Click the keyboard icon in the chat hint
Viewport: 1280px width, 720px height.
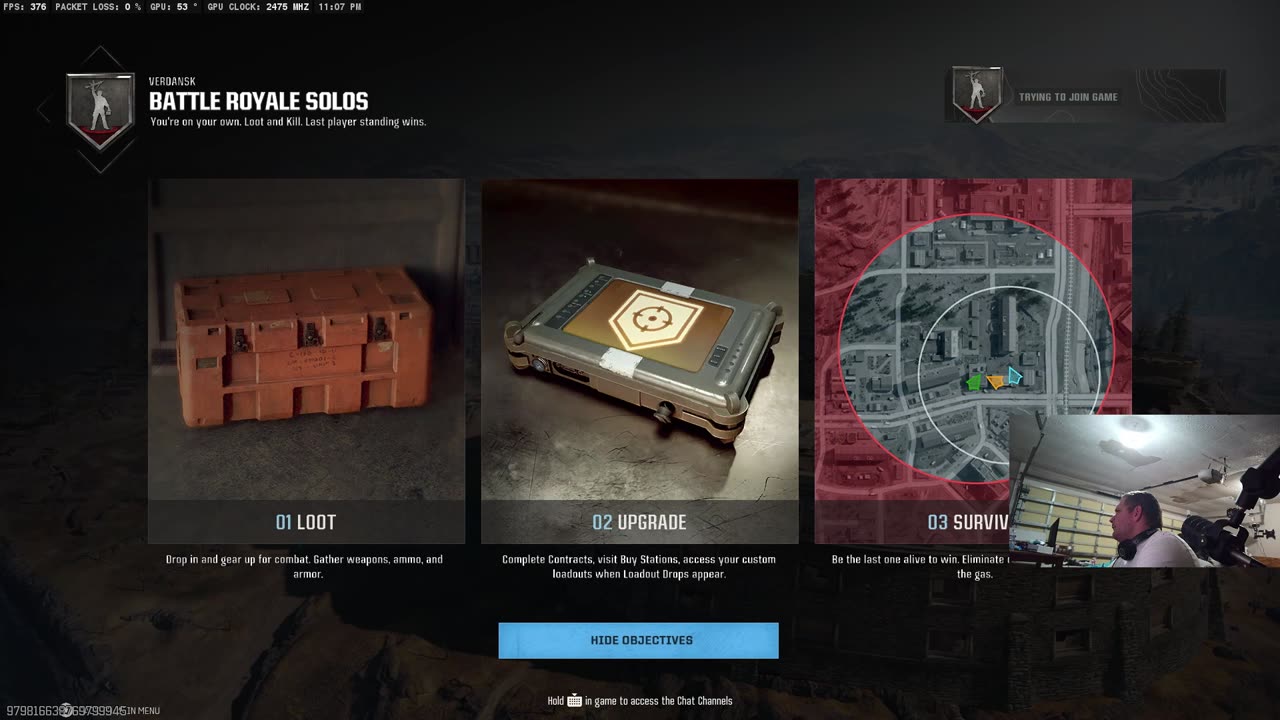click(575, 701)
